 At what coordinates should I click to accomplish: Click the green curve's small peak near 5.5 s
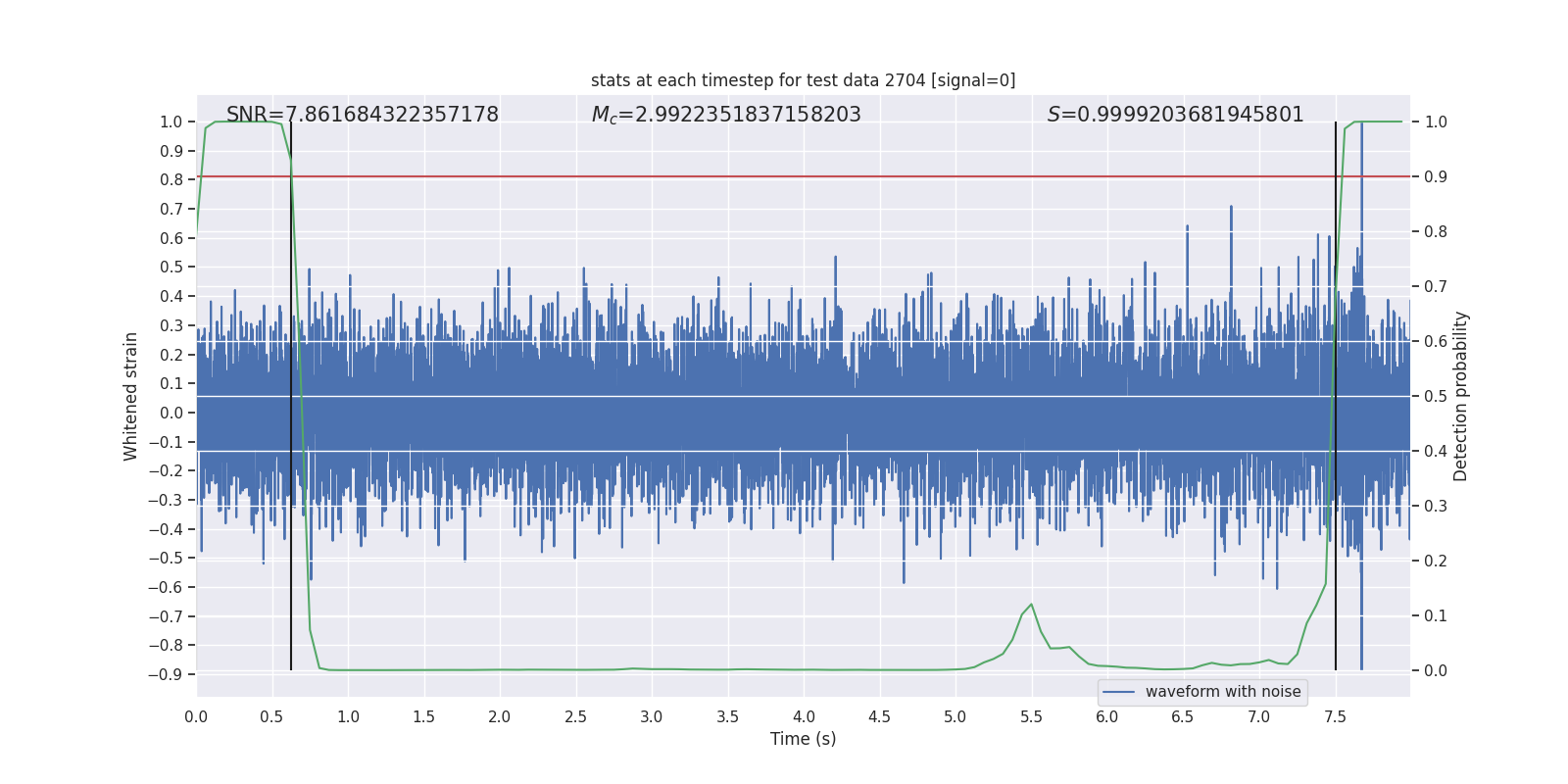tap(1031, 605)
